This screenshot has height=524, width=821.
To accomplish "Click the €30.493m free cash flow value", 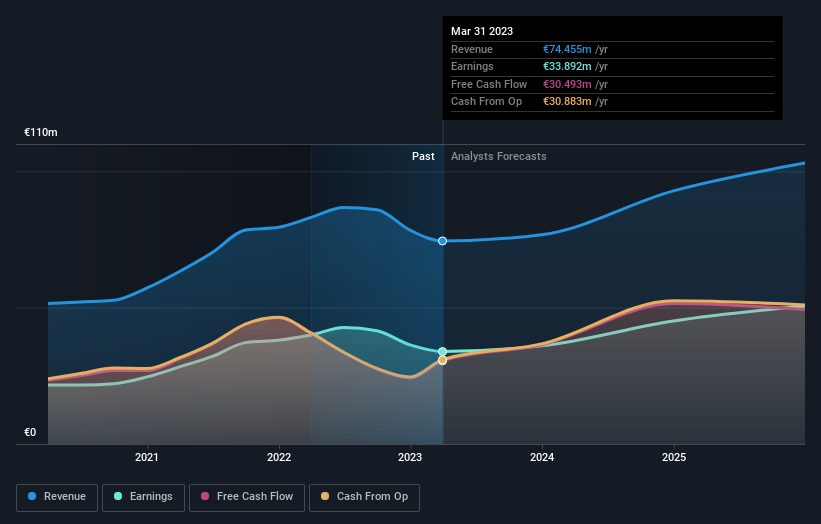I will (567, 84).
